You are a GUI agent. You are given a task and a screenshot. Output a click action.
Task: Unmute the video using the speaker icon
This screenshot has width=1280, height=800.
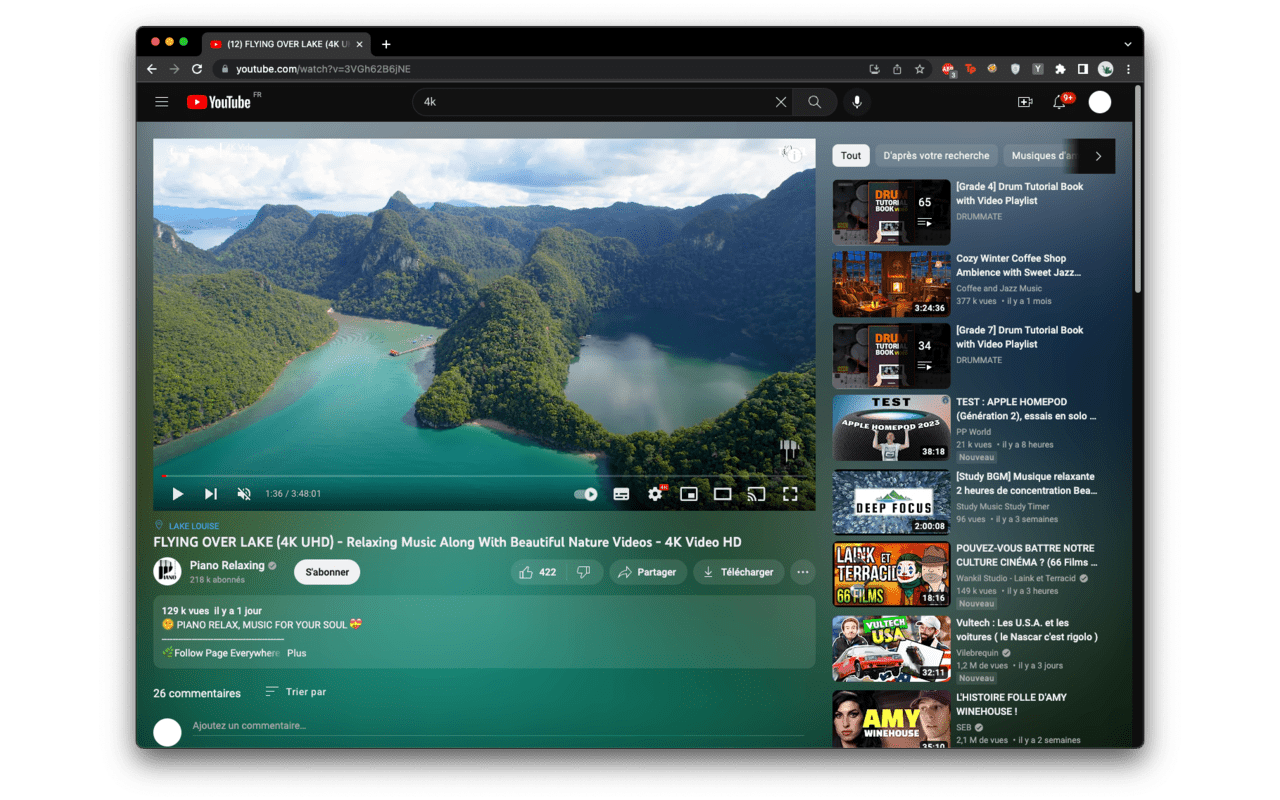244,494
